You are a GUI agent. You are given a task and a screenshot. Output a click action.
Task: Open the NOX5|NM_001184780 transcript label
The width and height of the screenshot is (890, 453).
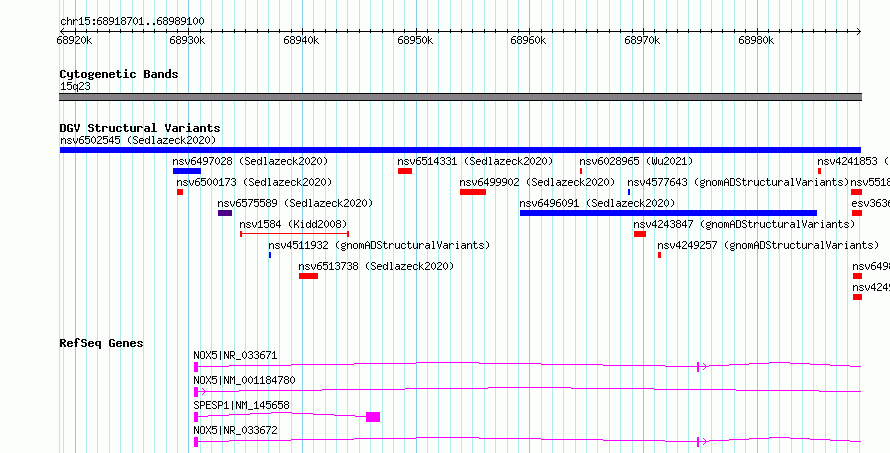(x=244, y=380)
